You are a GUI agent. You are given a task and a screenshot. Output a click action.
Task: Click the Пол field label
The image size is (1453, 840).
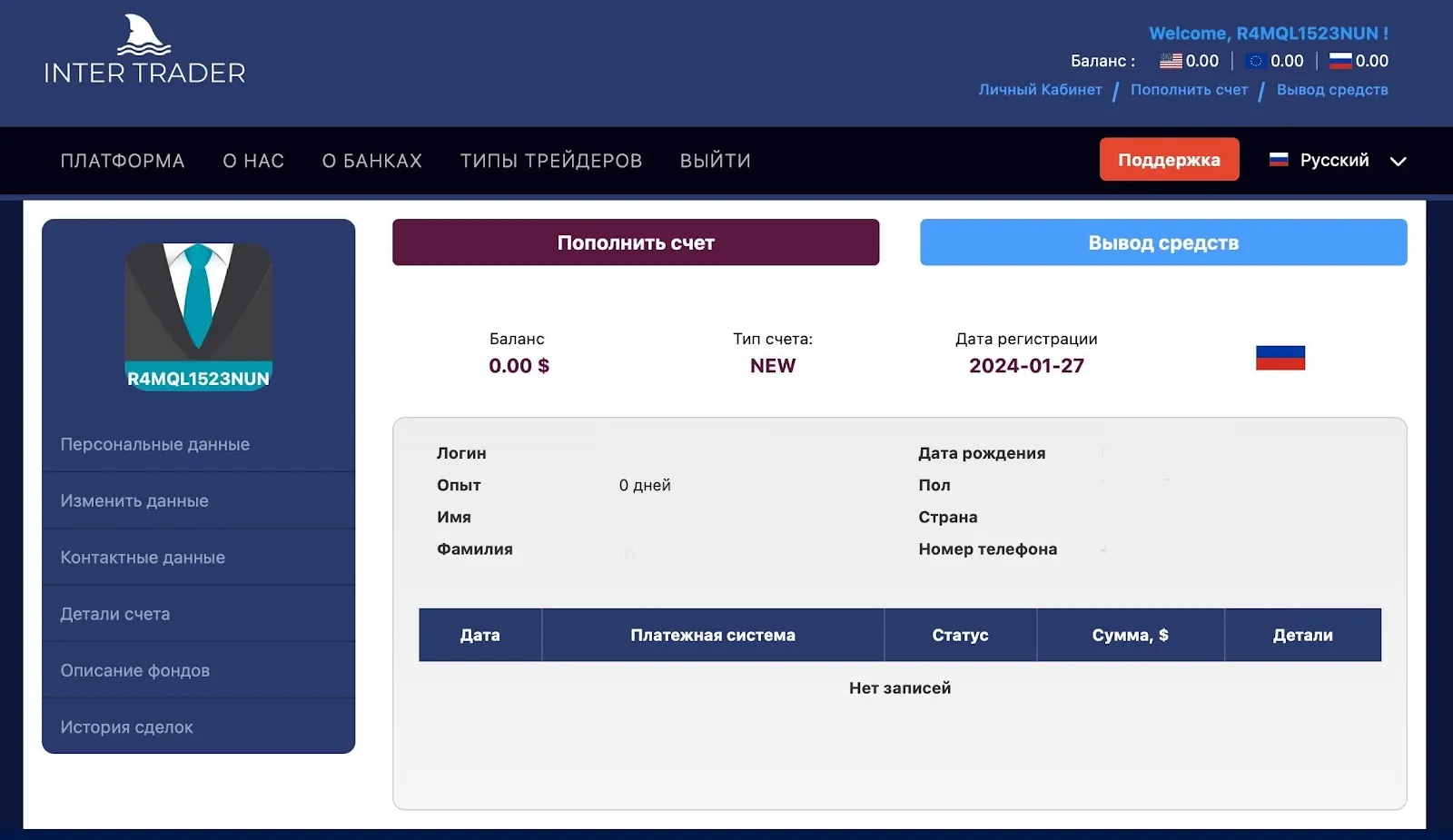(x=934, y=485)
